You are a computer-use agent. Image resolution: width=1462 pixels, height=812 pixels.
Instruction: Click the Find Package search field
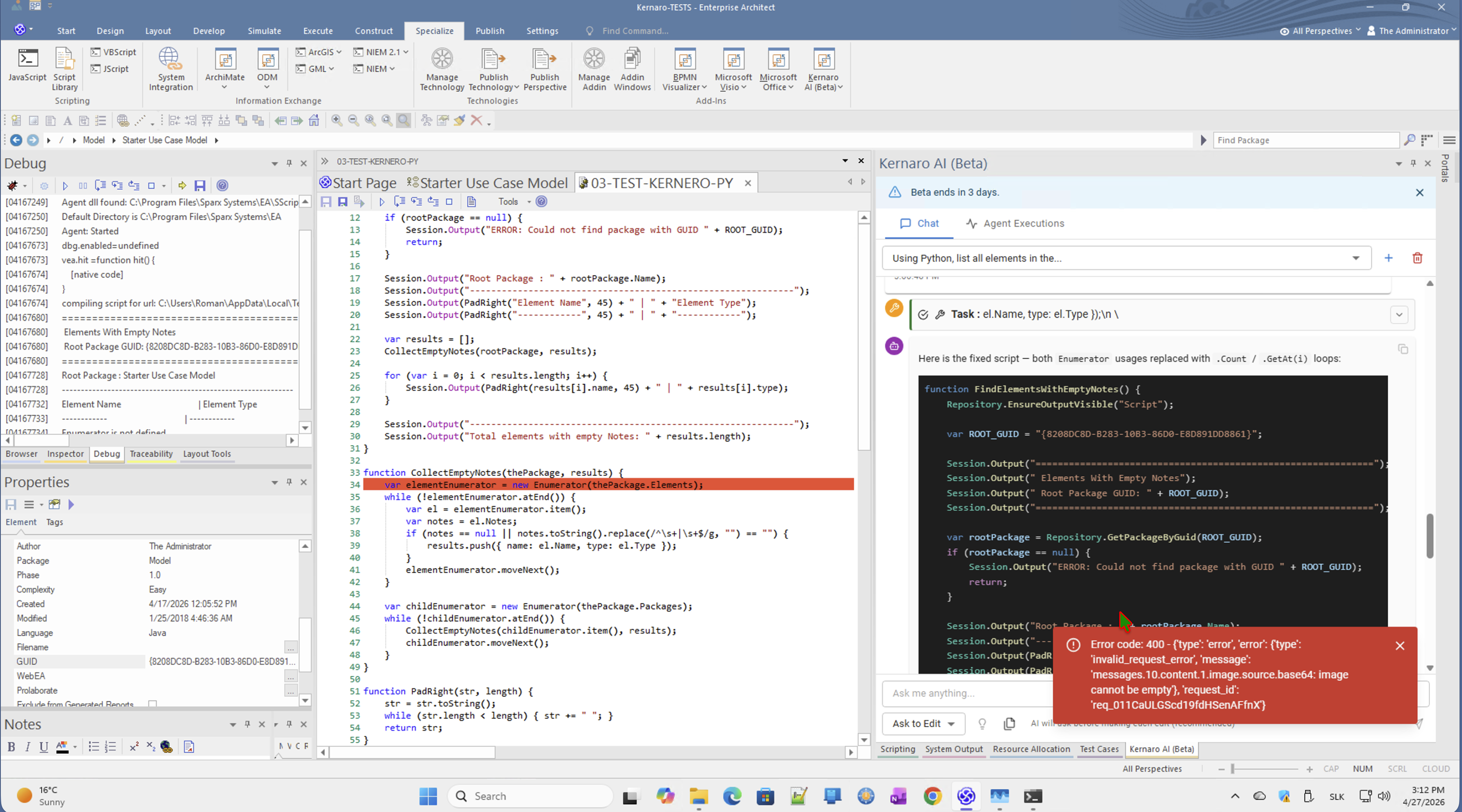click(1305, 140)
